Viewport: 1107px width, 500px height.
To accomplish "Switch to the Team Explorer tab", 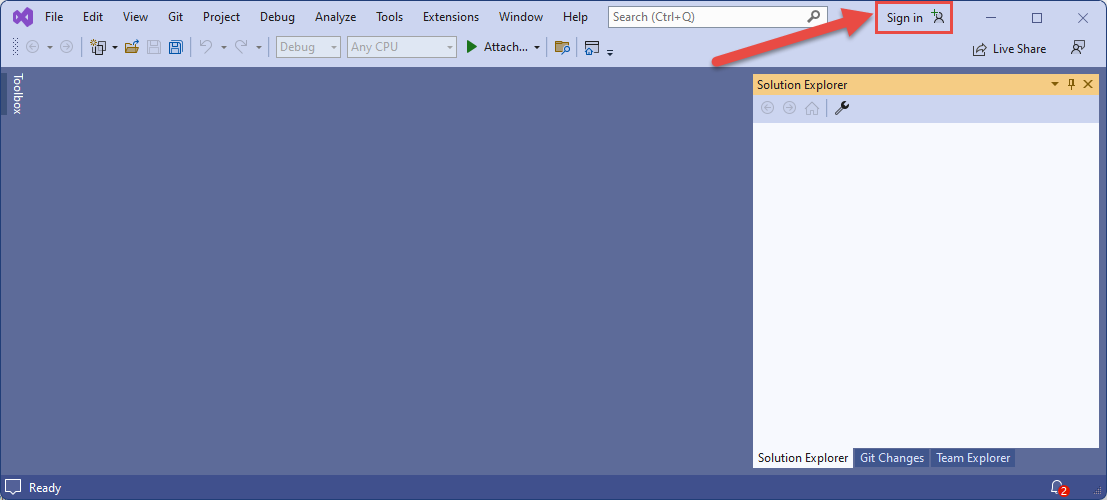I will pyautogui.click(x=973, y=458).
